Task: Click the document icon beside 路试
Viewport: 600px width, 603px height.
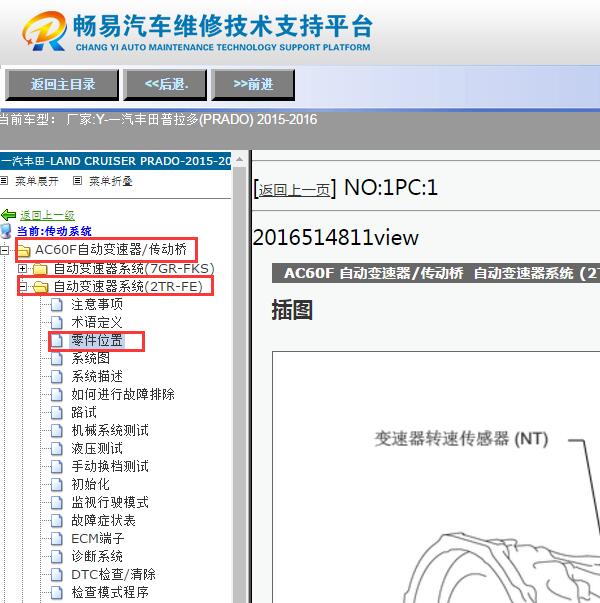Action: [57, 413]
